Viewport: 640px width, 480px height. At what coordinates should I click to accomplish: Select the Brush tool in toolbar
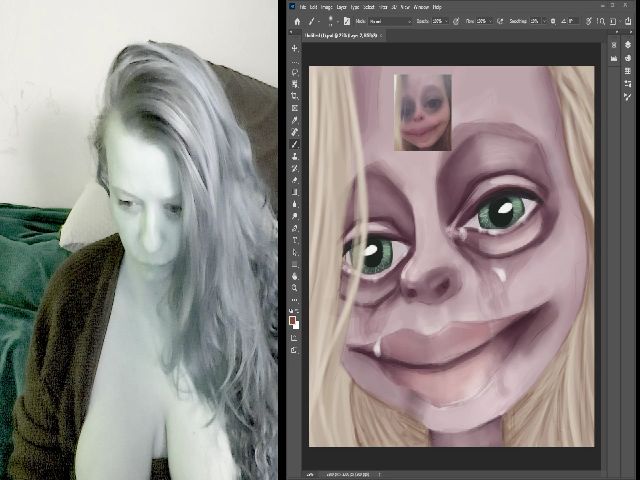tap(294, 144)
